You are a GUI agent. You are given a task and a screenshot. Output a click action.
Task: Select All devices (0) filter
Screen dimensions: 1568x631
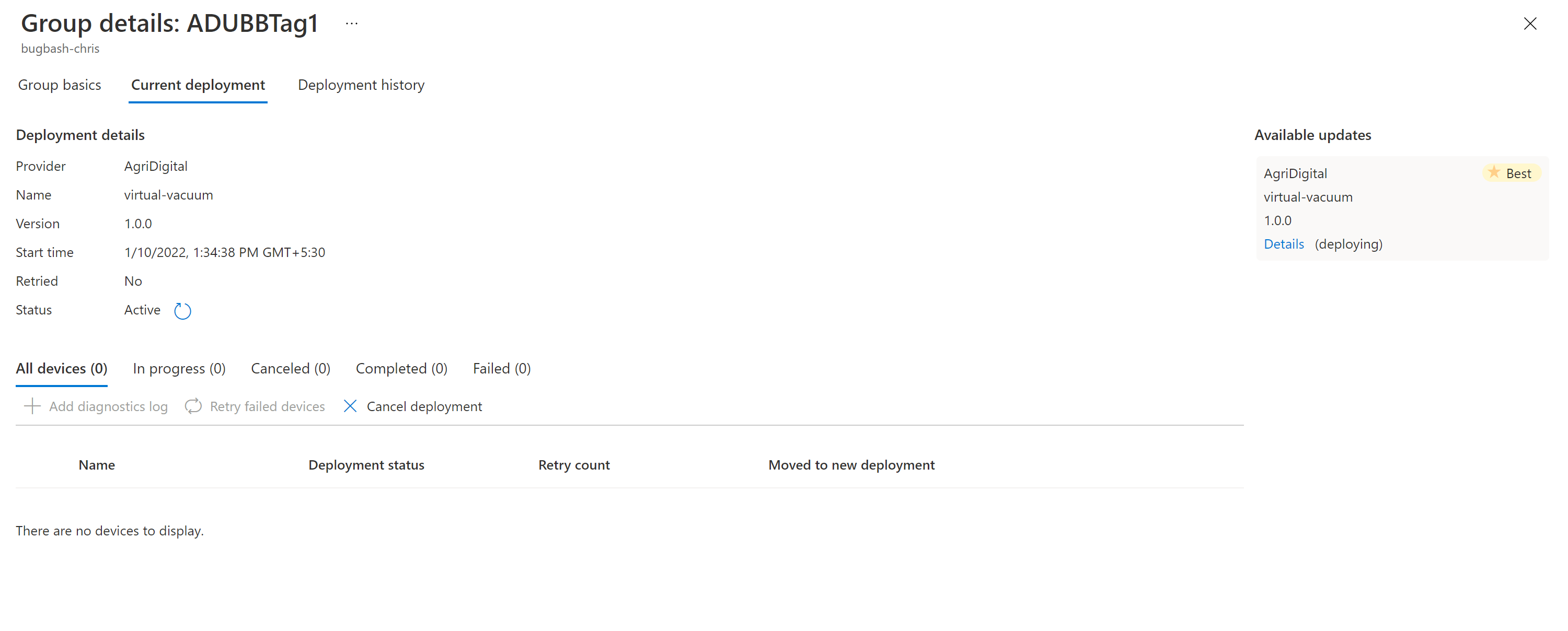coord(62,369)
